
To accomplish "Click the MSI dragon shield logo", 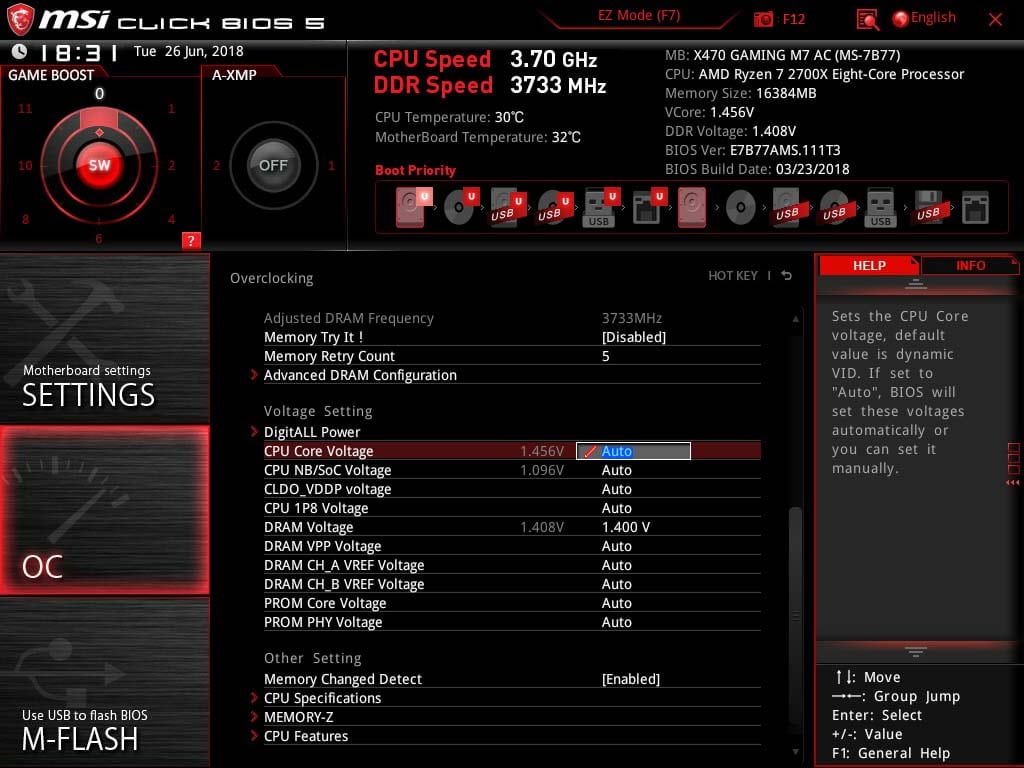I will (20, 20).
